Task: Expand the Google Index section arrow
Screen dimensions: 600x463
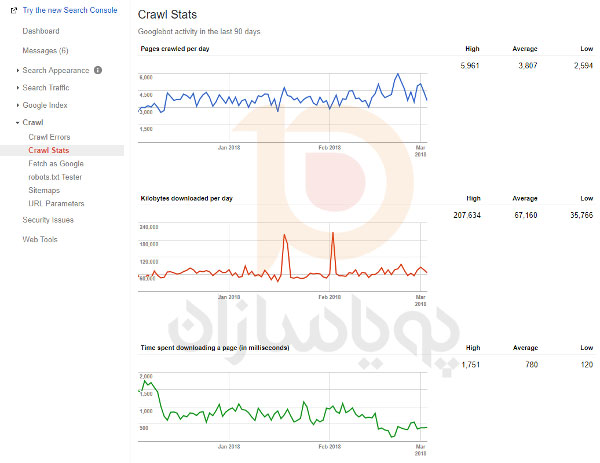Action: point(18,105)
